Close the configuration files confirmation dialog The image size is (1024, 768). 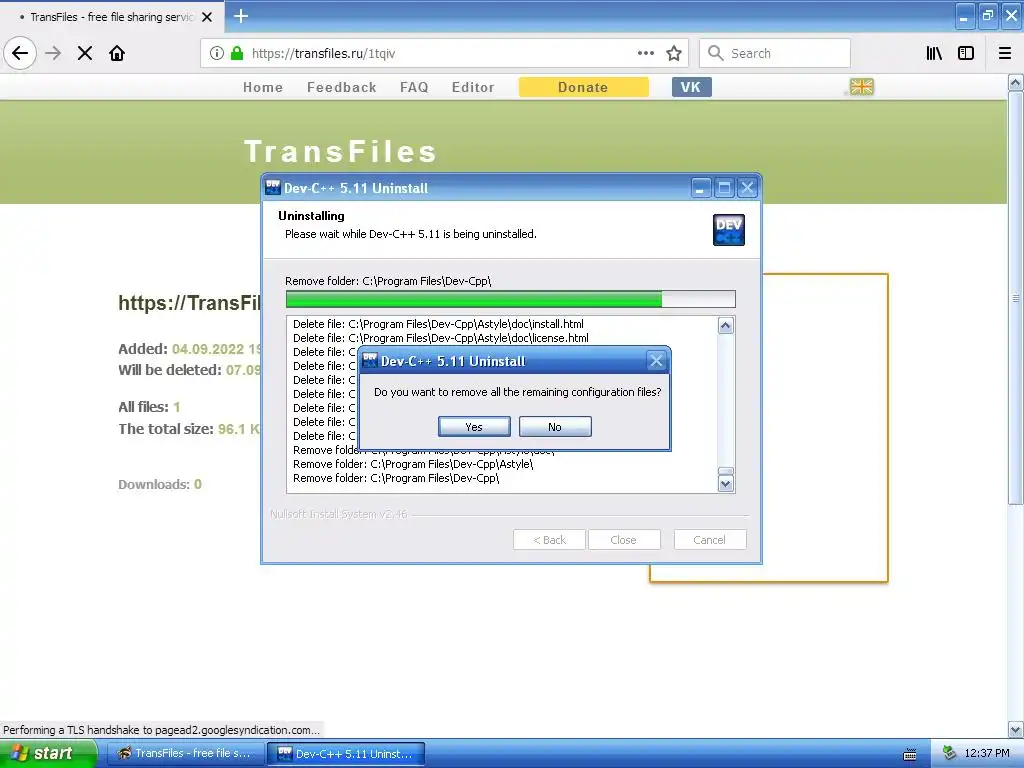coord(656,360)
